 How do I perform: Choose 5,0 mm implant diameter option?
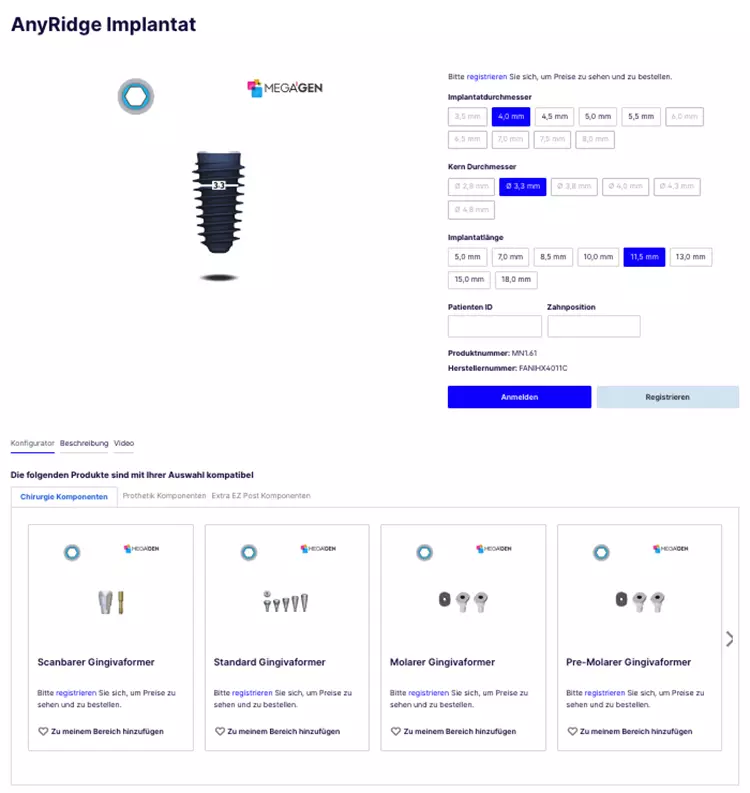click(598, 116)
